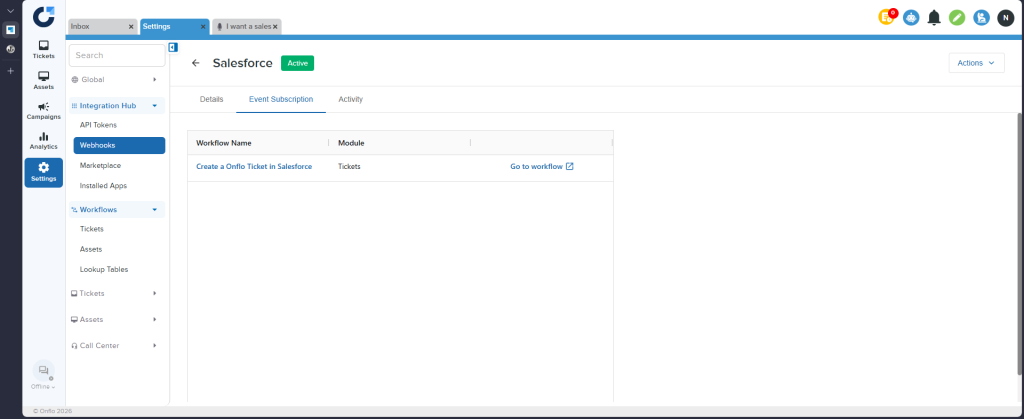
Task: Select the Event Subscription tab
Action: 281,99
